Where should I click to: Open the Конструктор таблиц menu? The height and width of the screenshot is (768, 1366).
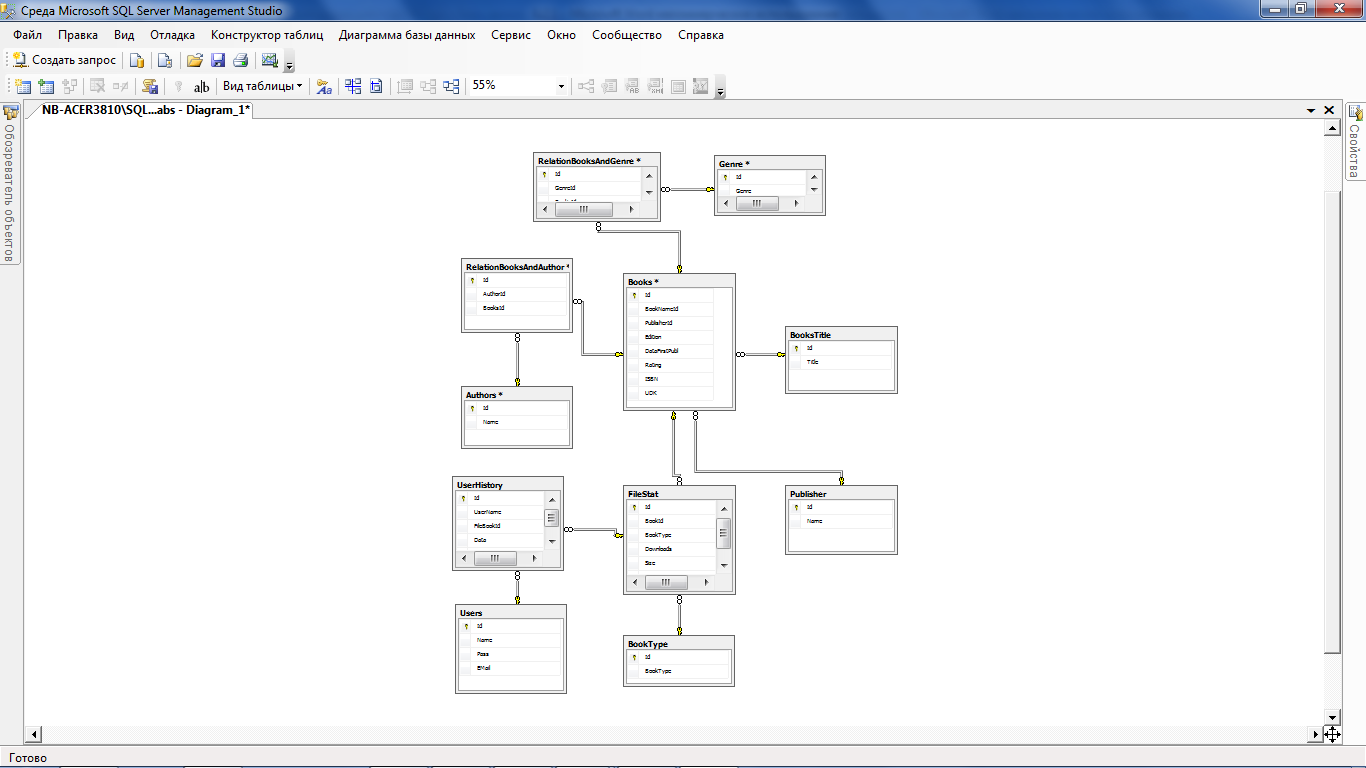(267, 35)
